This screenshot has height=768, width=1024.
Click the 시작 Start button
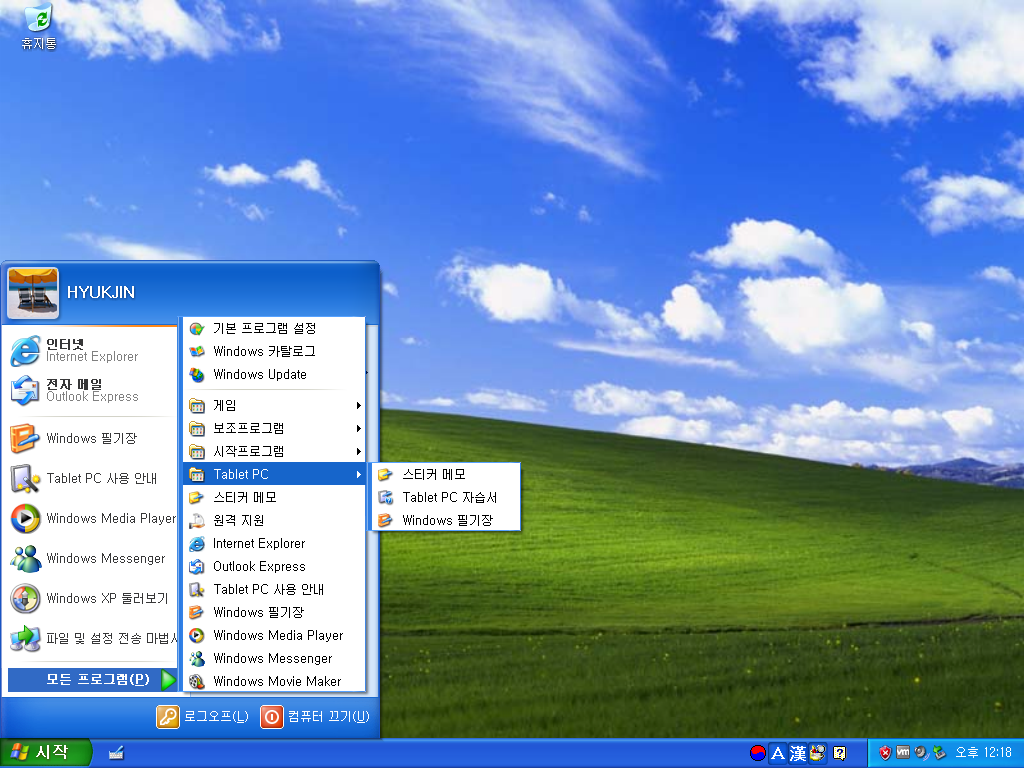(45, 753)
